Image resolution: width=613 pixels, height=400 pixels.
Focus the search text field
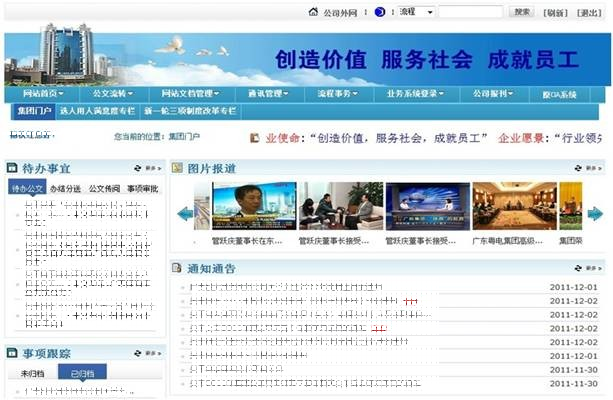click(470, 12)
